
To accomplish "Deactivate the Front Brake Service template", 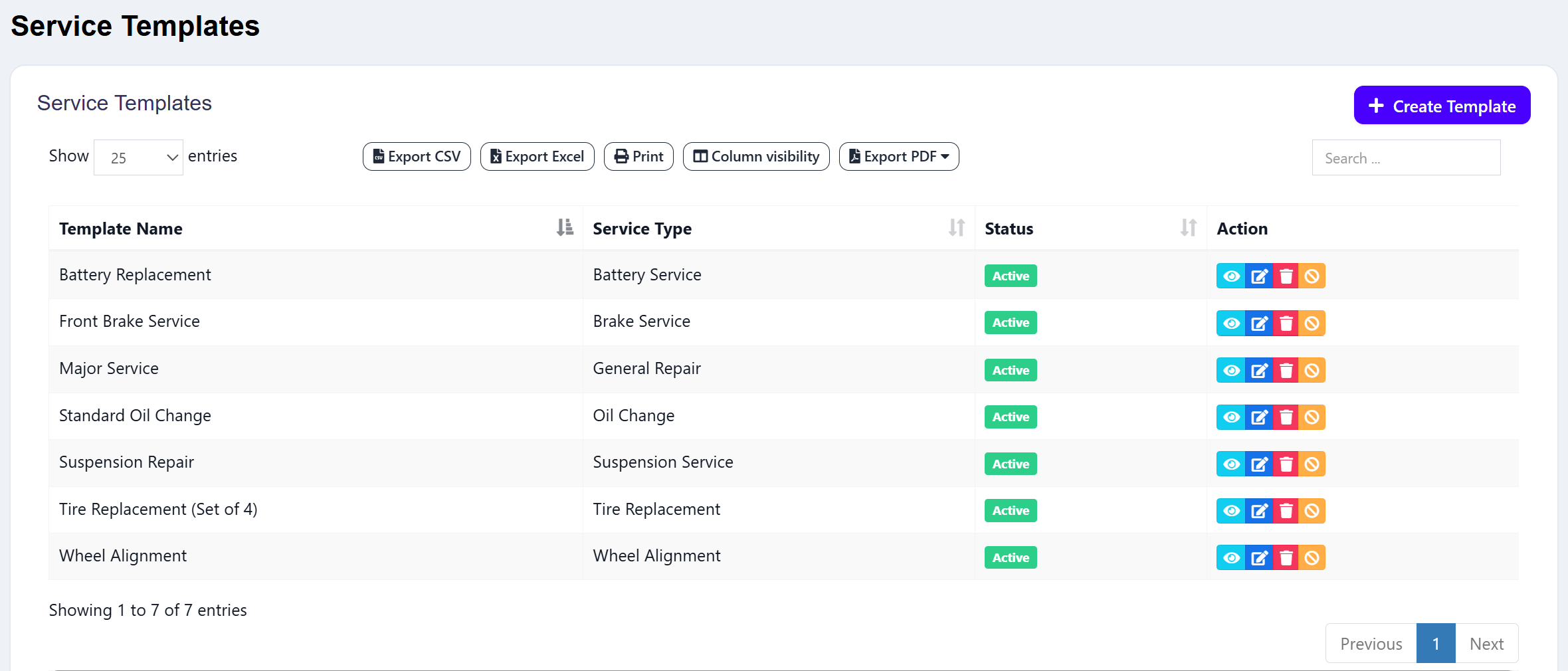I will [1312, 324].
